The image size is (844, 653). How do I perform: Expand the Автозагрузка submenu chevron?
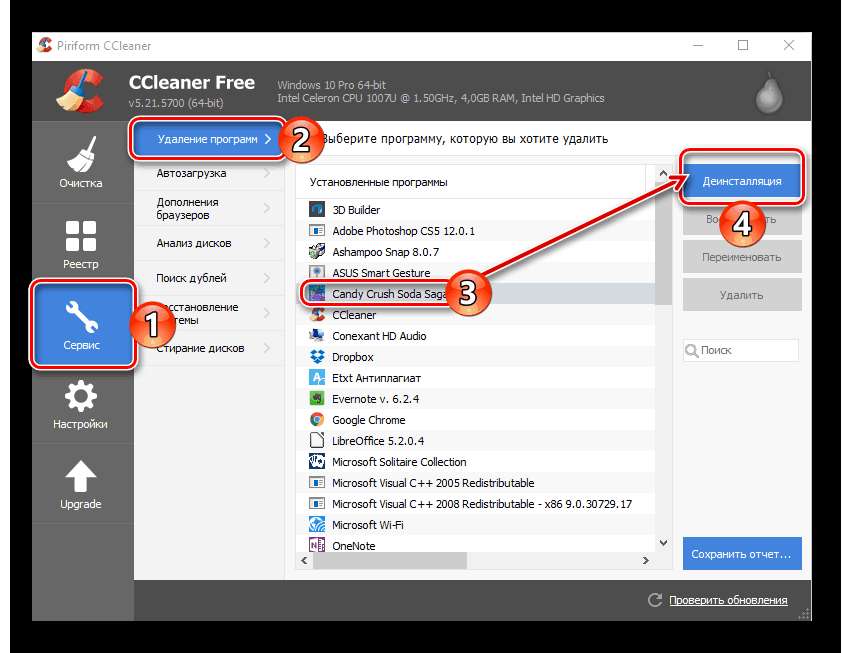[267, 174]
